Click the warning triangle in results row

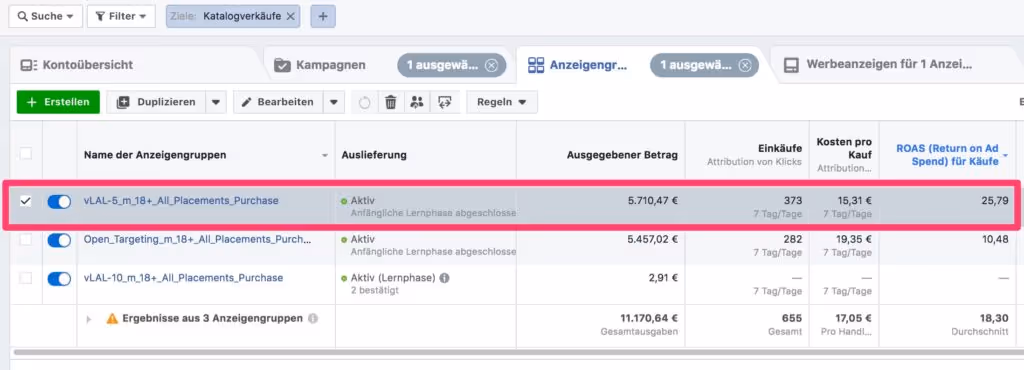pos(112,318)
